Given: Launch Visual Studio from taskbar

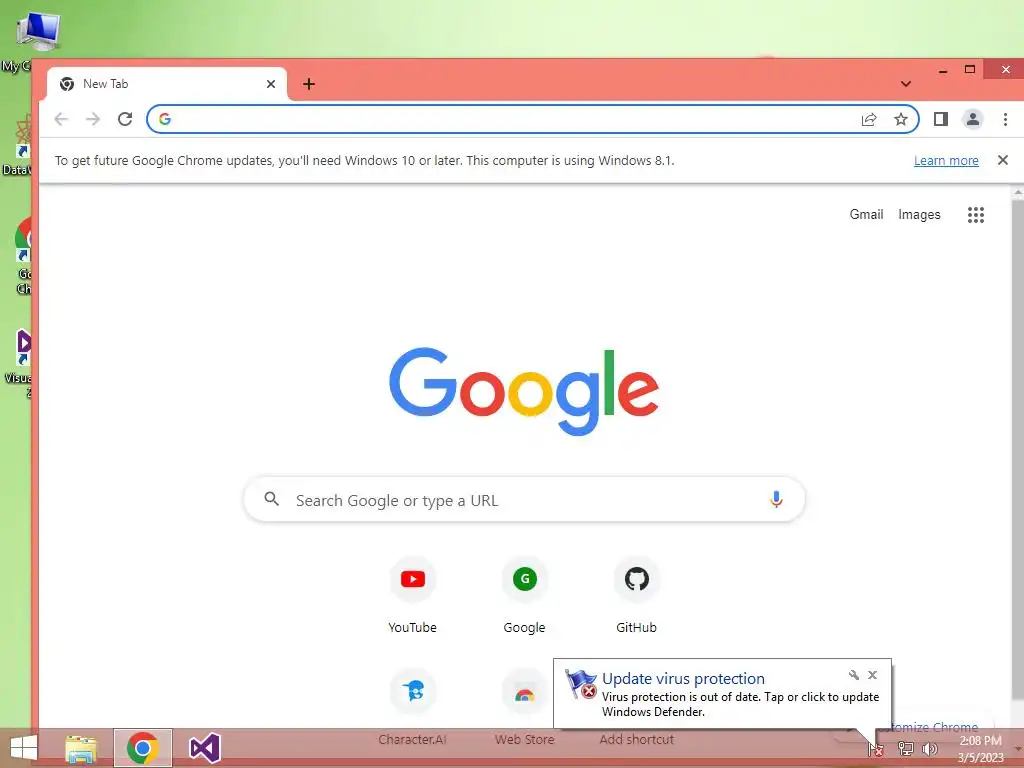Looking at the screenshot, I should click(x=205, y=748).
